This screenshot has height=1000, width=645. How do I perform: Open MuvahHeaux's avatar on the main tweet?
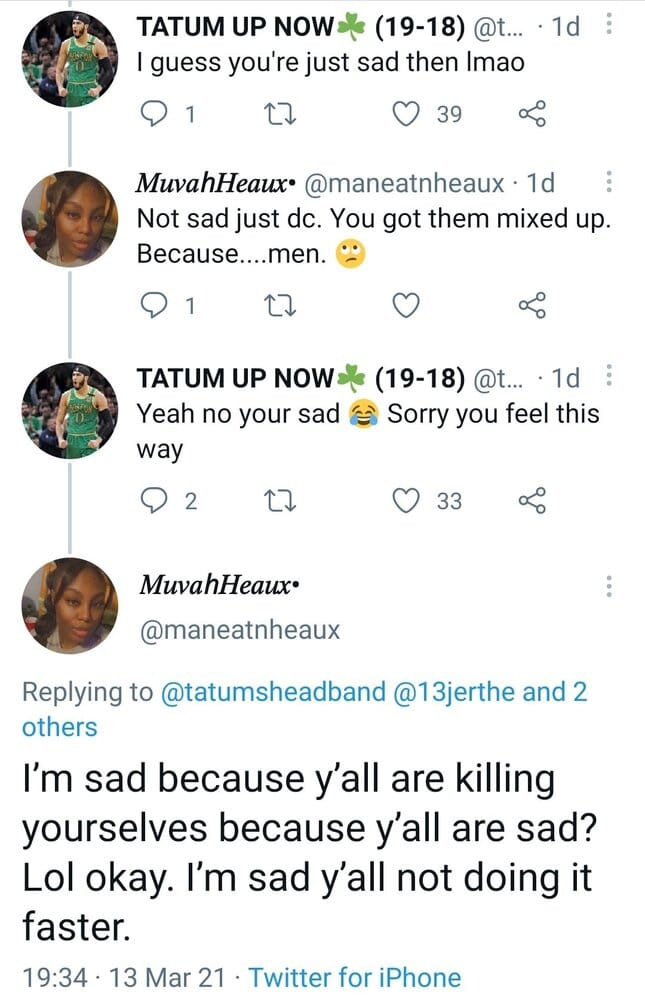[70, 606]
